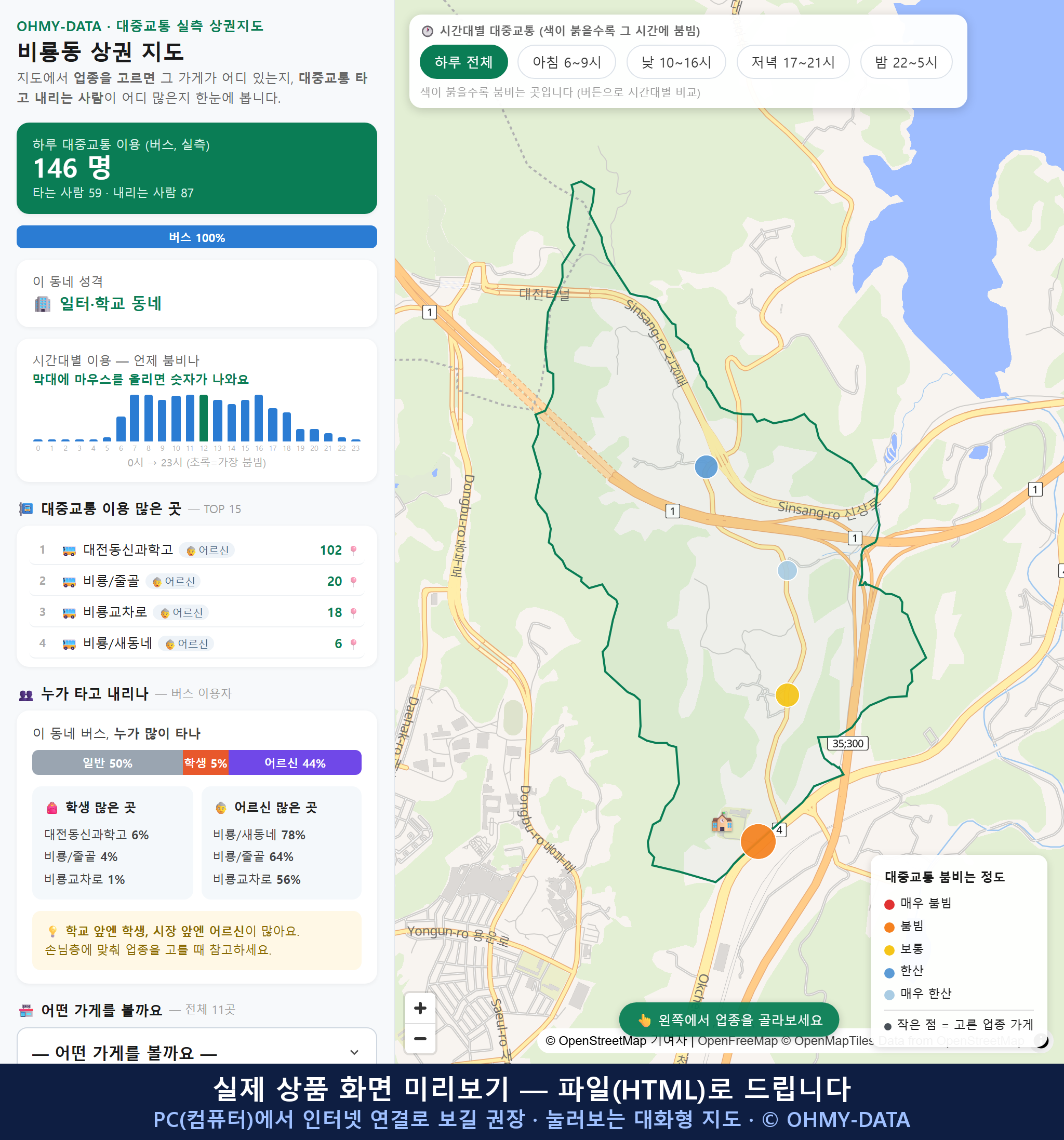Click the light blue 매우 한산 legend dot

tap(889, 995)
